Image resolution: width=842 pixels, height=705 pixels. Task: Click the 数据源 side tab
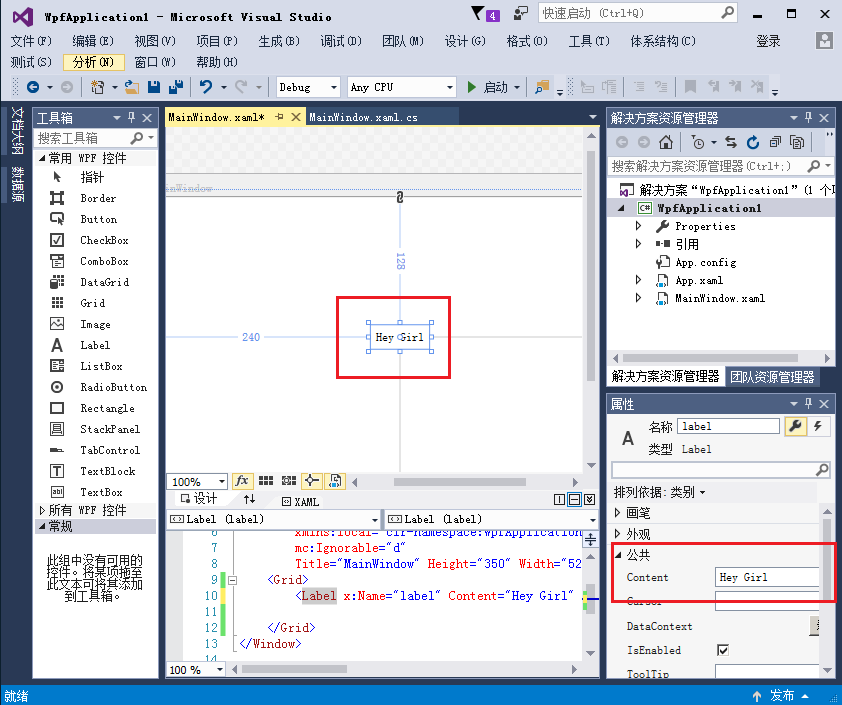18,184
